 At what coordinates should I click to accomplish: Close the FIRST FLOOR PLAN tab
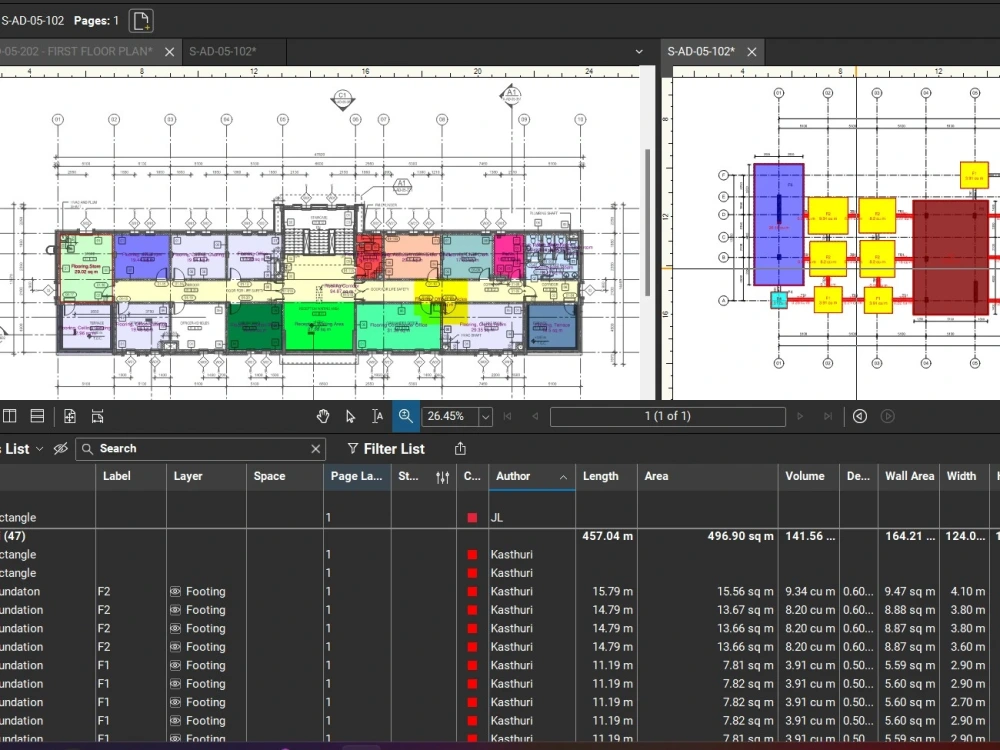[x=170, y=52]
